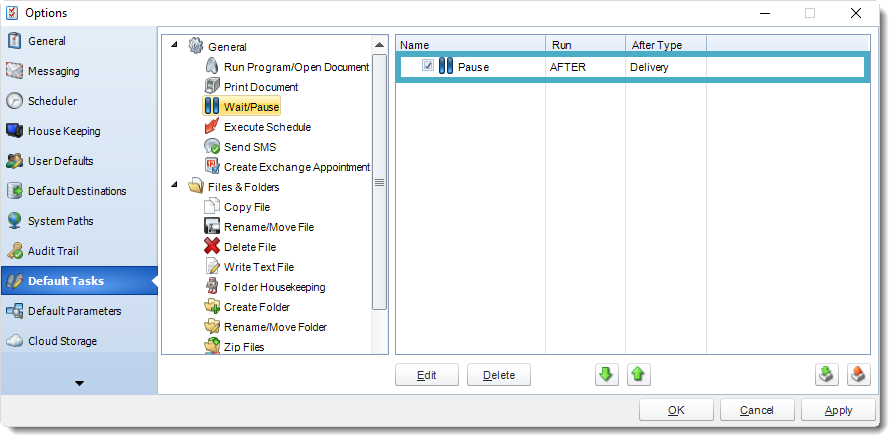Click the After Type column header
The height and width of the screenshot is (442, 895).
(666, 45)
